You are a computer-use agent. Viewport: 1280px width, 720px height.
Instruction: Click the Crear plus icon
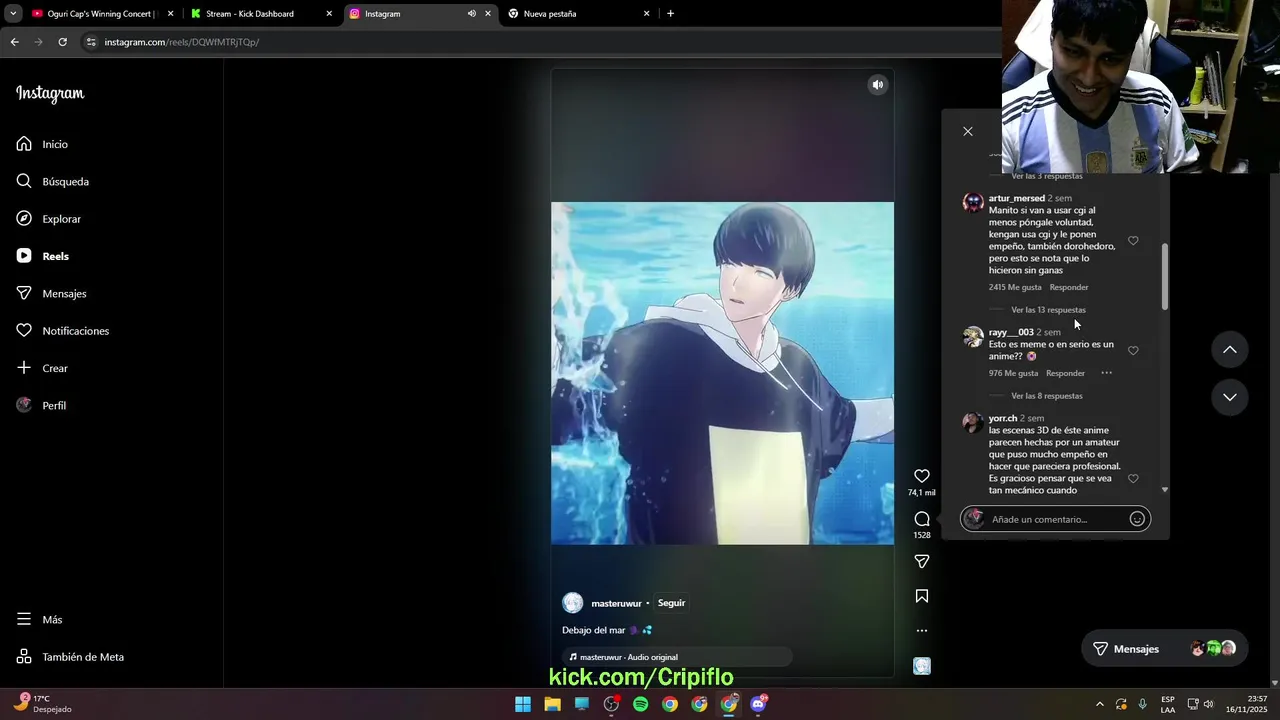point(24,368)
